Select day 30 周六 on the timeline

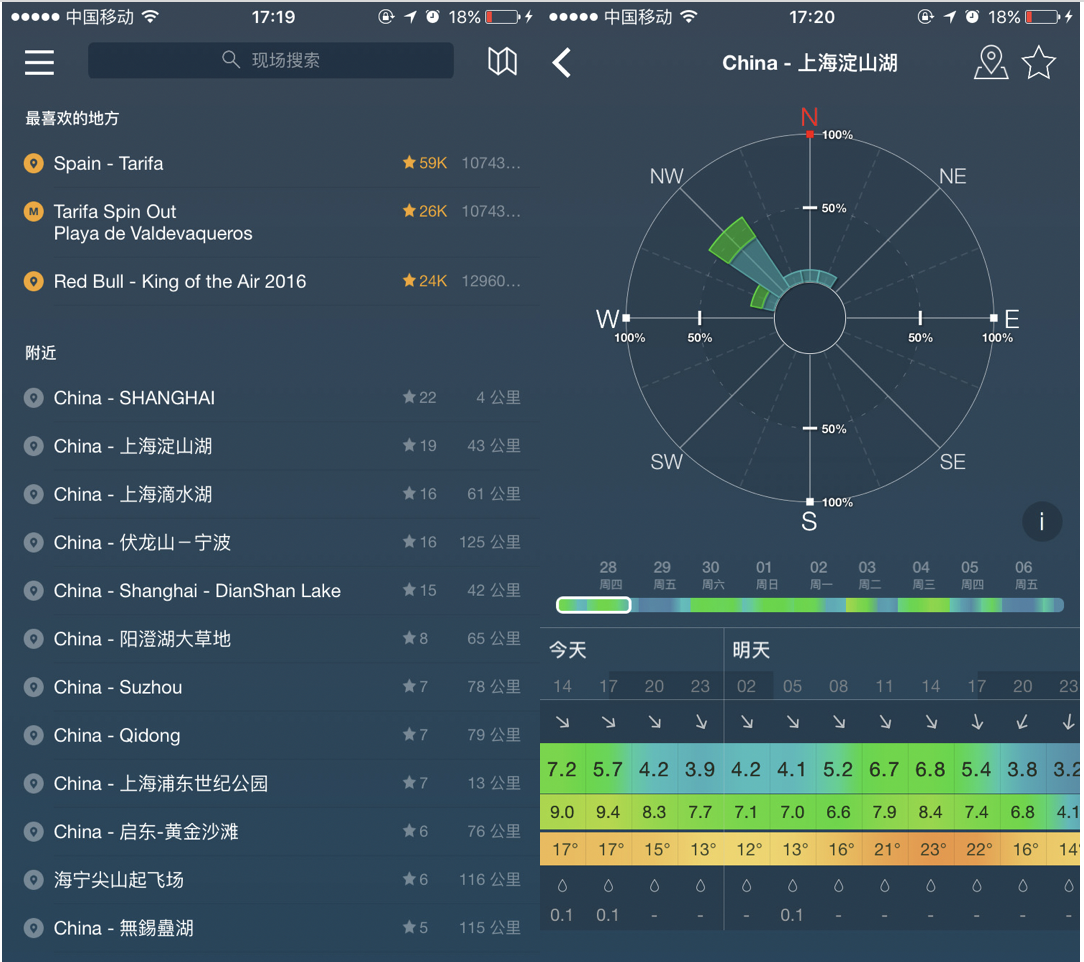[x=710, y=575]
